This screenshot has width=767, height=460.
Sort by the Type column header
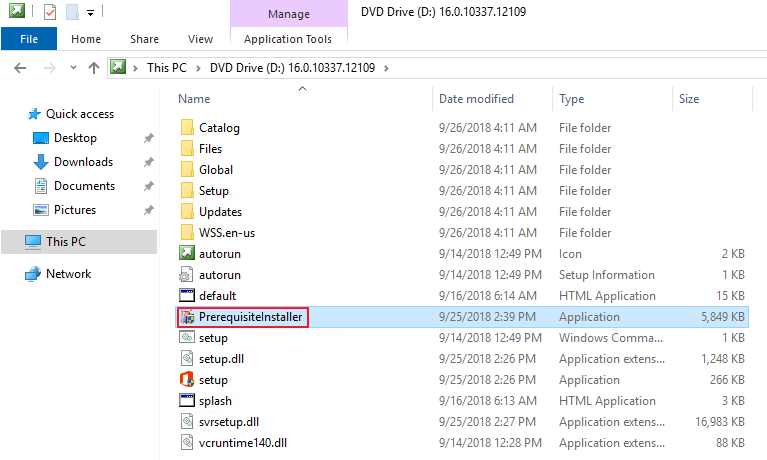pos(572,99)
